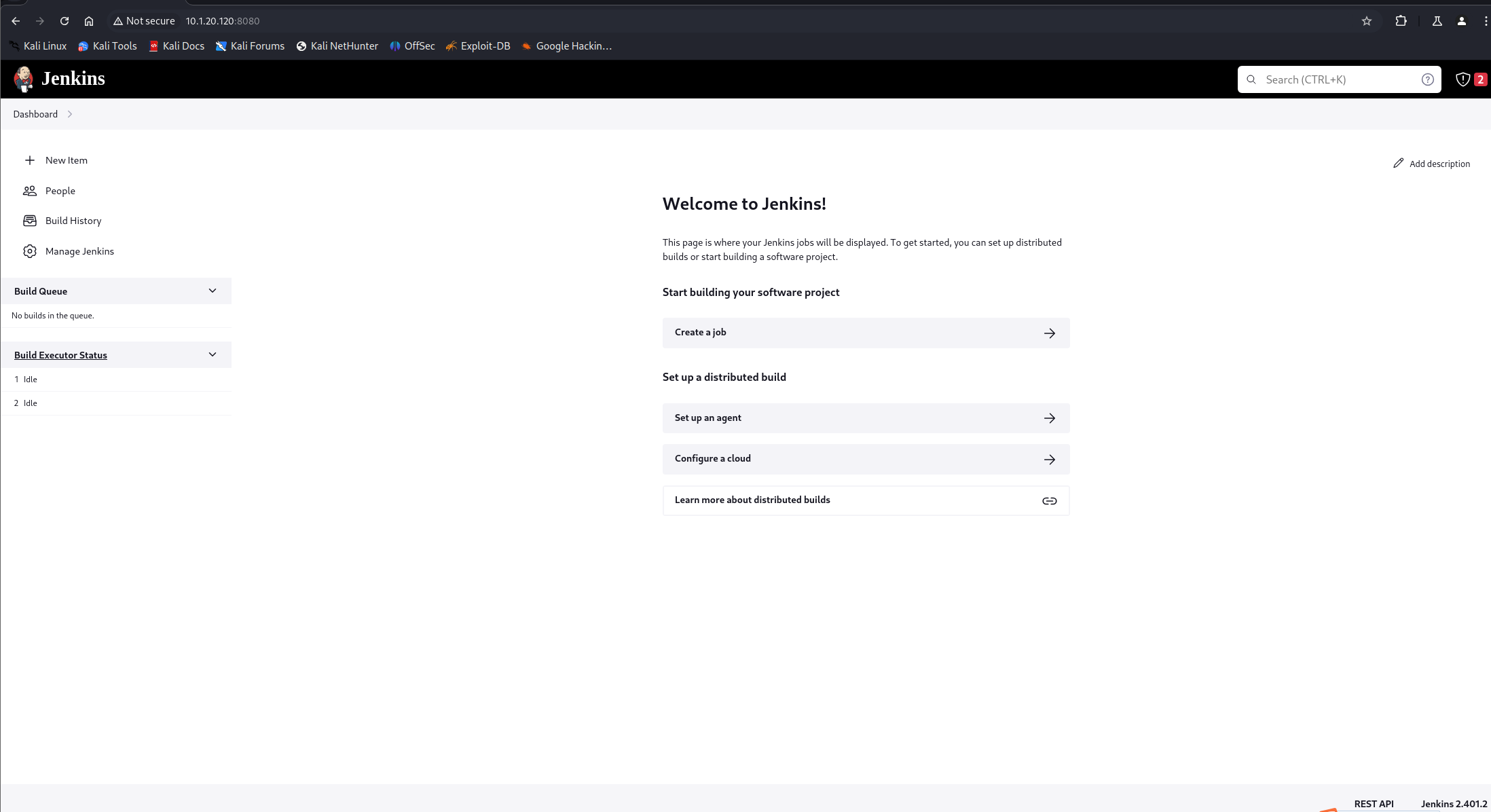Screen dimensions: 1491x812
Task: Click Create a job
Action: tap(866, 333)
